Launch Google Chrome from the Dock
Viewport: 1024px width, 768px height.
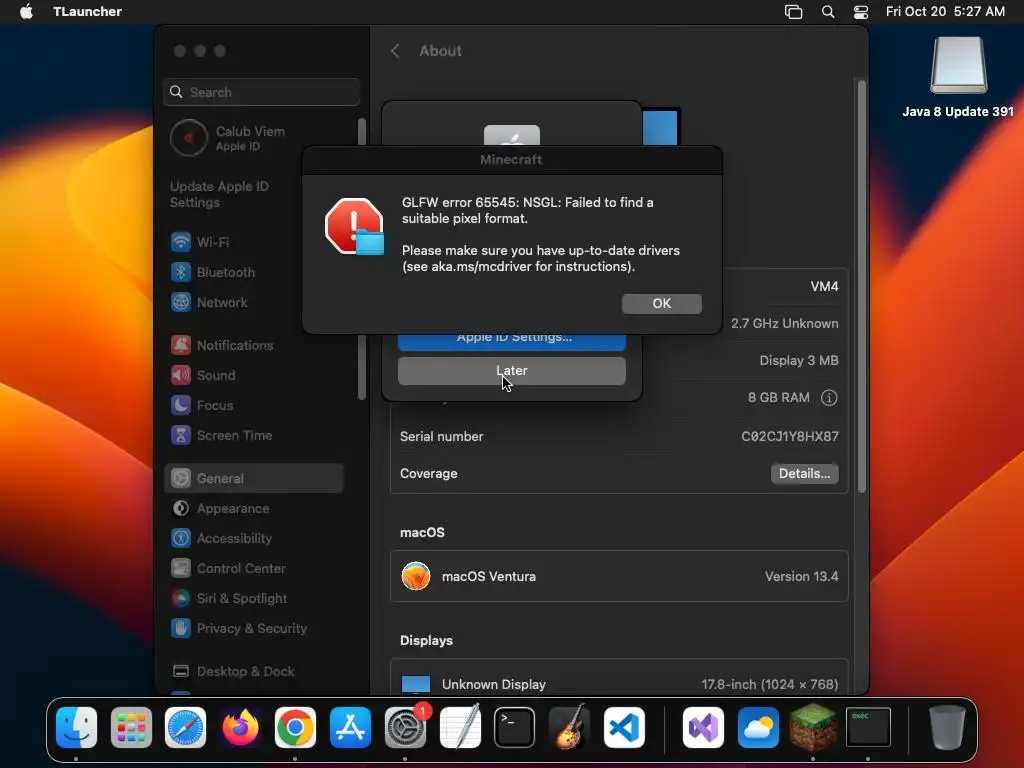(x=295, y=727)
